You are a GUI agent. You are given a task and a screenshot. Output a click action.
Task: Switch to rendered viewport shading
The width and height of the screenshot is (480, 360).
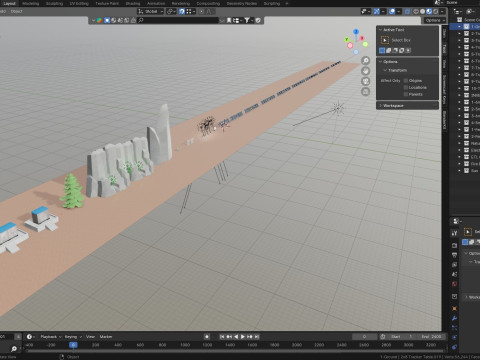click(436, 11)
